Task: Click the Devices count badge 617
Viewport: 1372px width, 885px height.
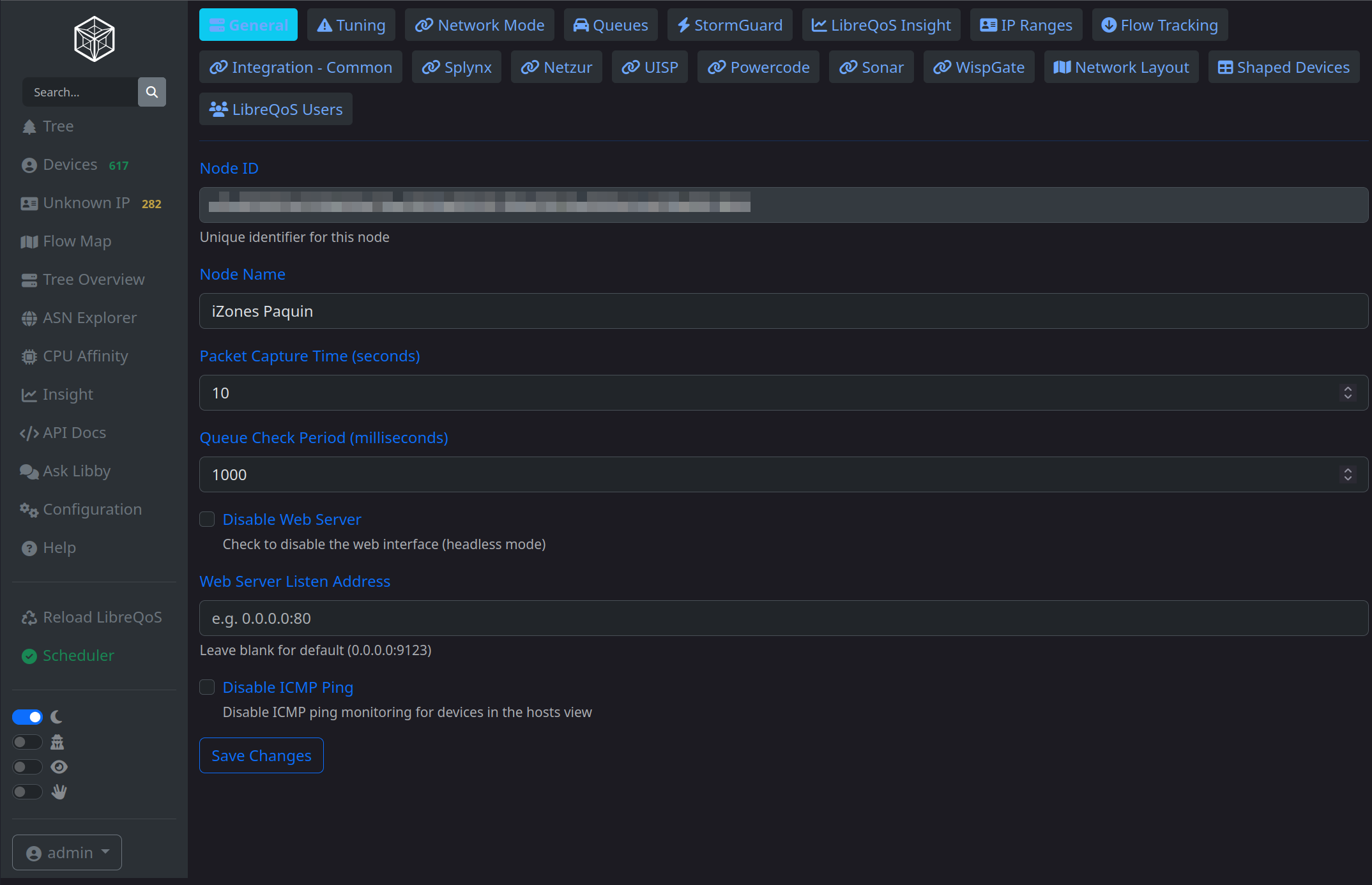Action: click(x=119, y=166)
